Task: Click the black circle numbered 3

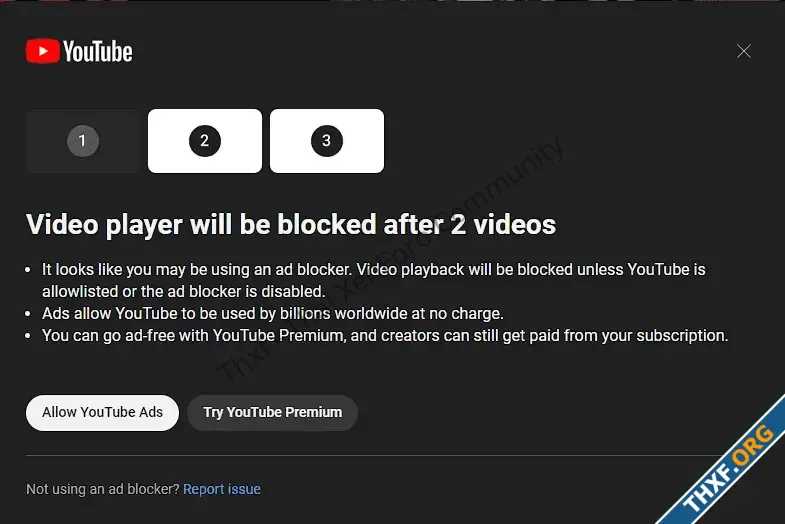Action: click(x=326, y=141)
